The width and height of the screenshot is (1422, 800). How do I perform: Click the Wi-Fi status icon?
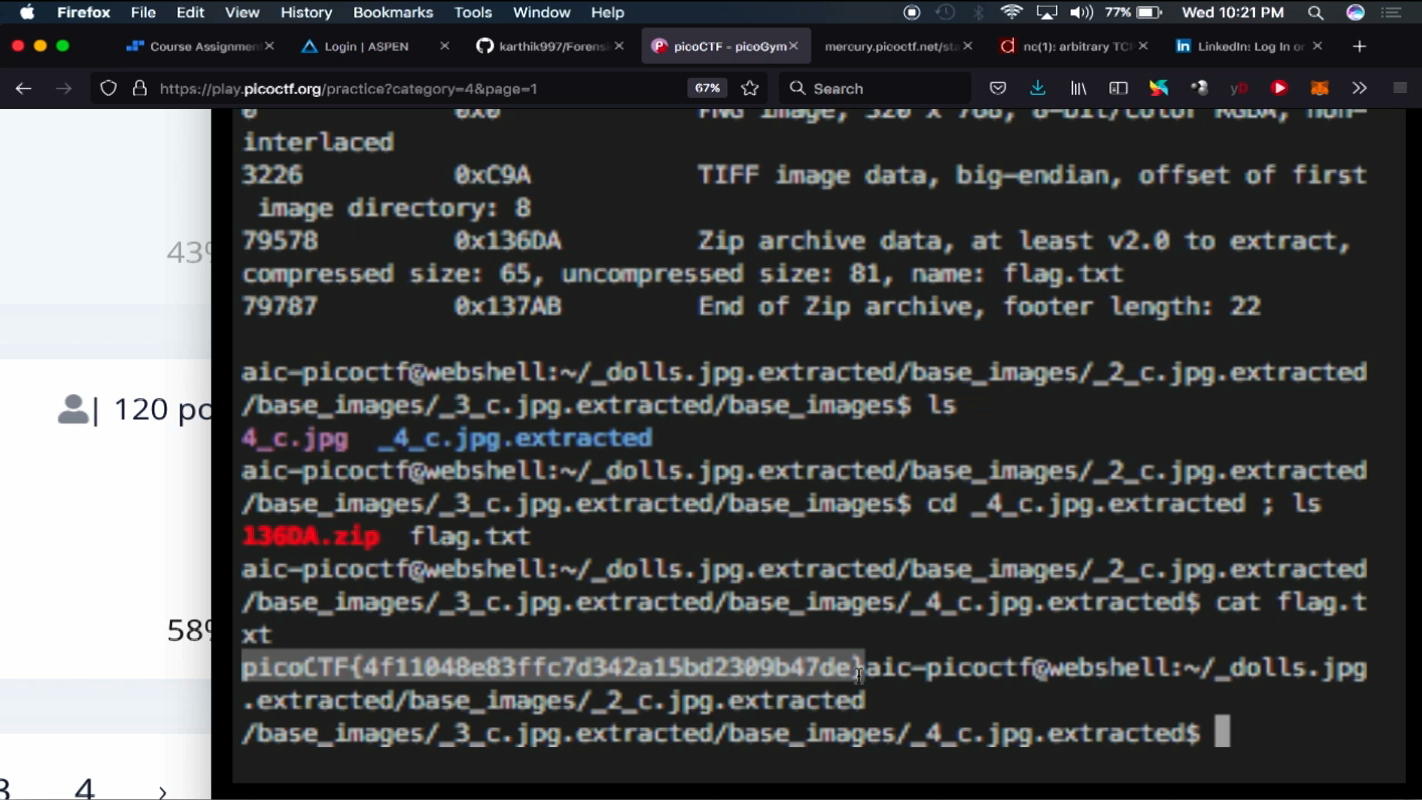(x=1012, y=12)
